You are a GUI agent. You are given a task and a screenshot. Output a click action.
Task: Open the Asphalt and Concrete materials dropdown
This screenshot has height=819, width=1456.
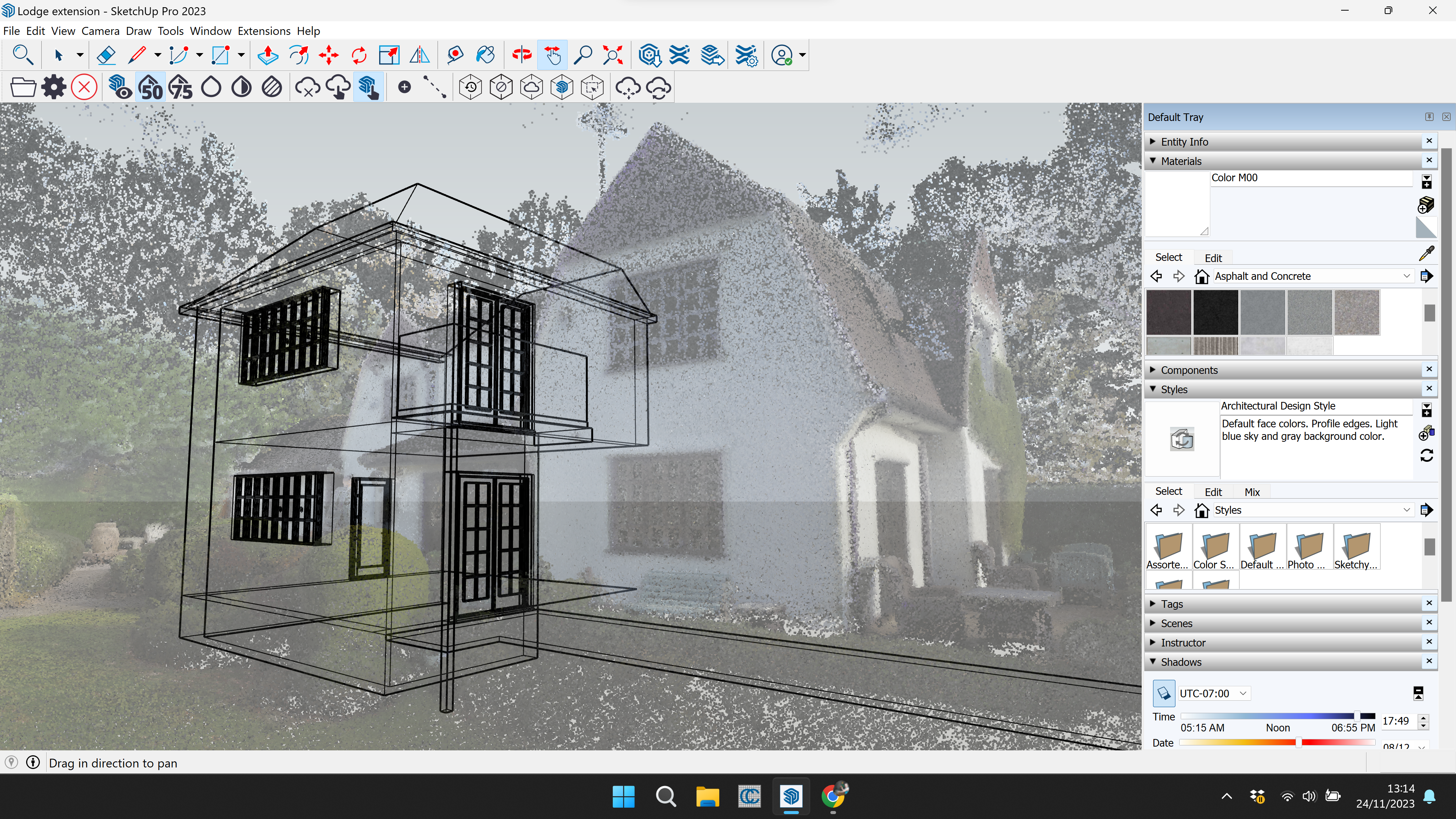pyautogui.click(x=1406, y=276)
